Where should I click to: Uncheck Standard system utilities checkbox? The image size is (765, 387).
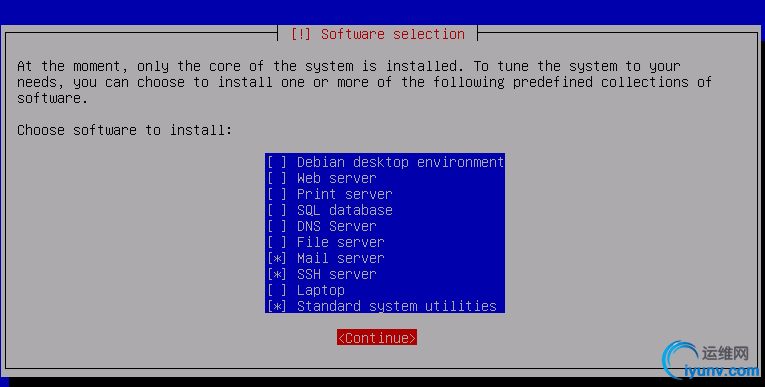277,306
